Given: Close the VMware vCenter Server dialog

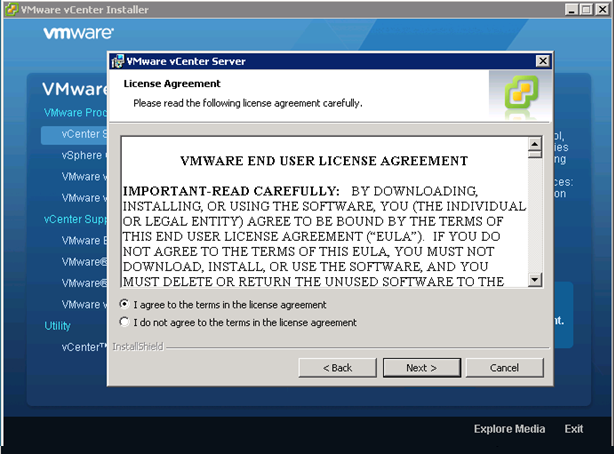Looking at the screenshot, I should pyautogui.click(x=542, y=61).
